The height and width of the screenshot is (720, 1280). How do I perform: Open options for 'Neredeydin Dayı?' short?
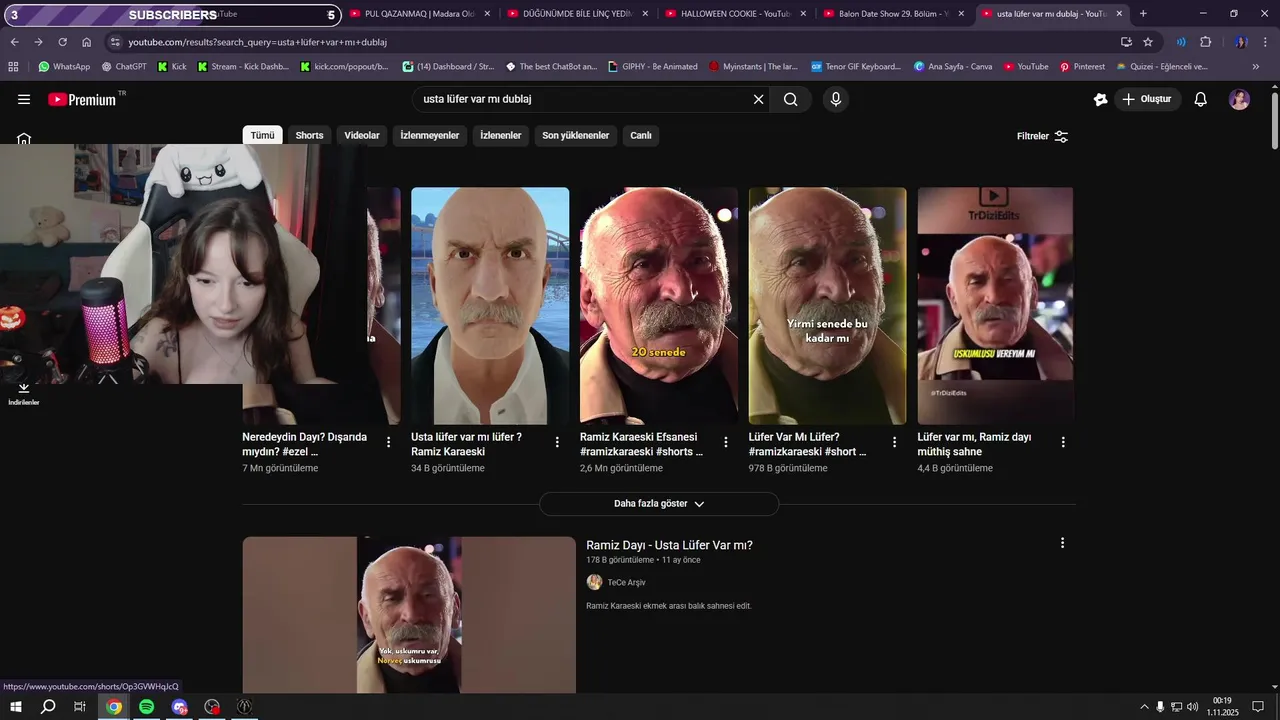pos(389,442)
